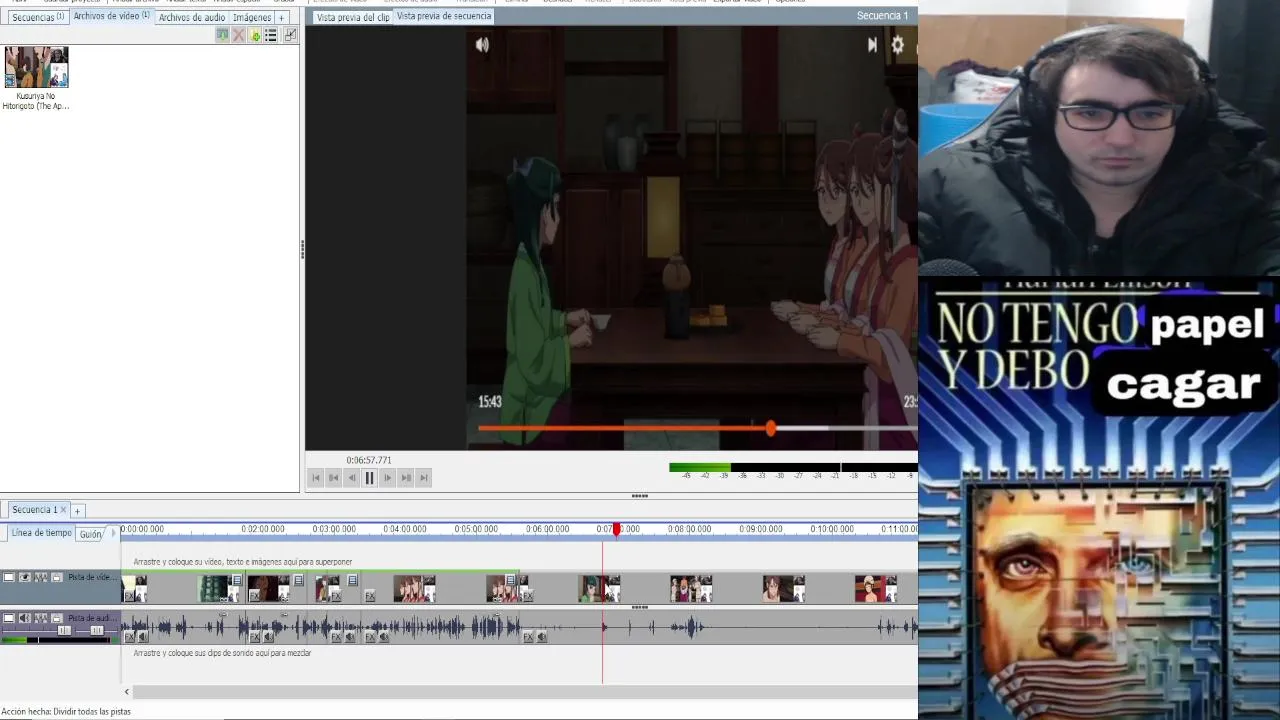1280x720 pixels.
Task: Open FX on the video clip near 0:03:00
Action: tap(336, 596)
